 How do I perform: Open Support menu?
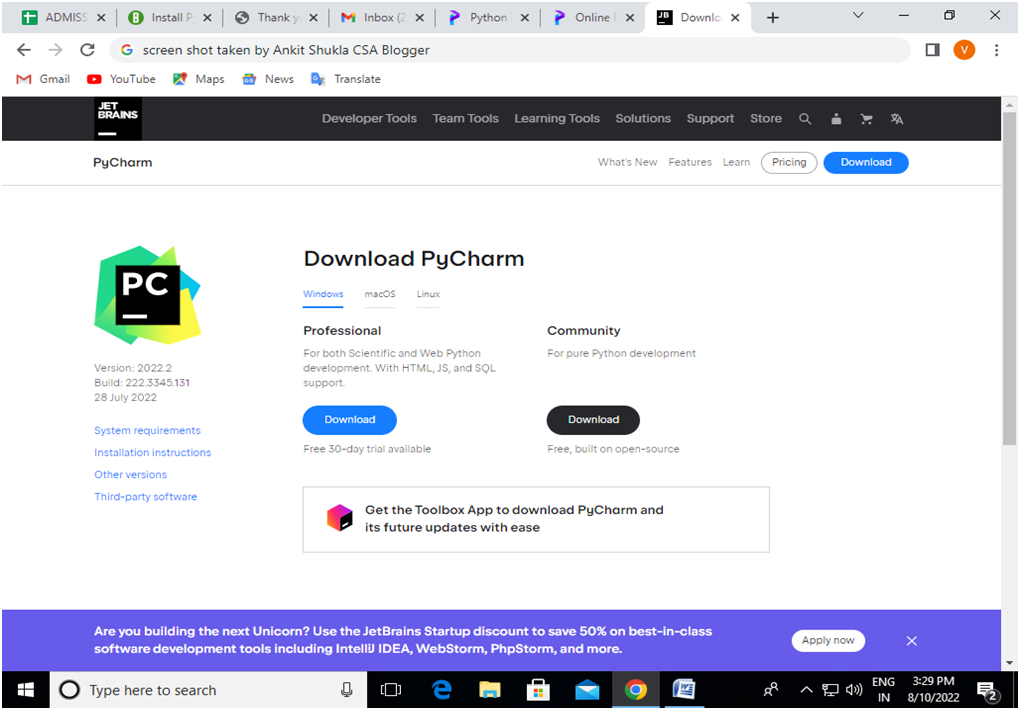(710, 118)
